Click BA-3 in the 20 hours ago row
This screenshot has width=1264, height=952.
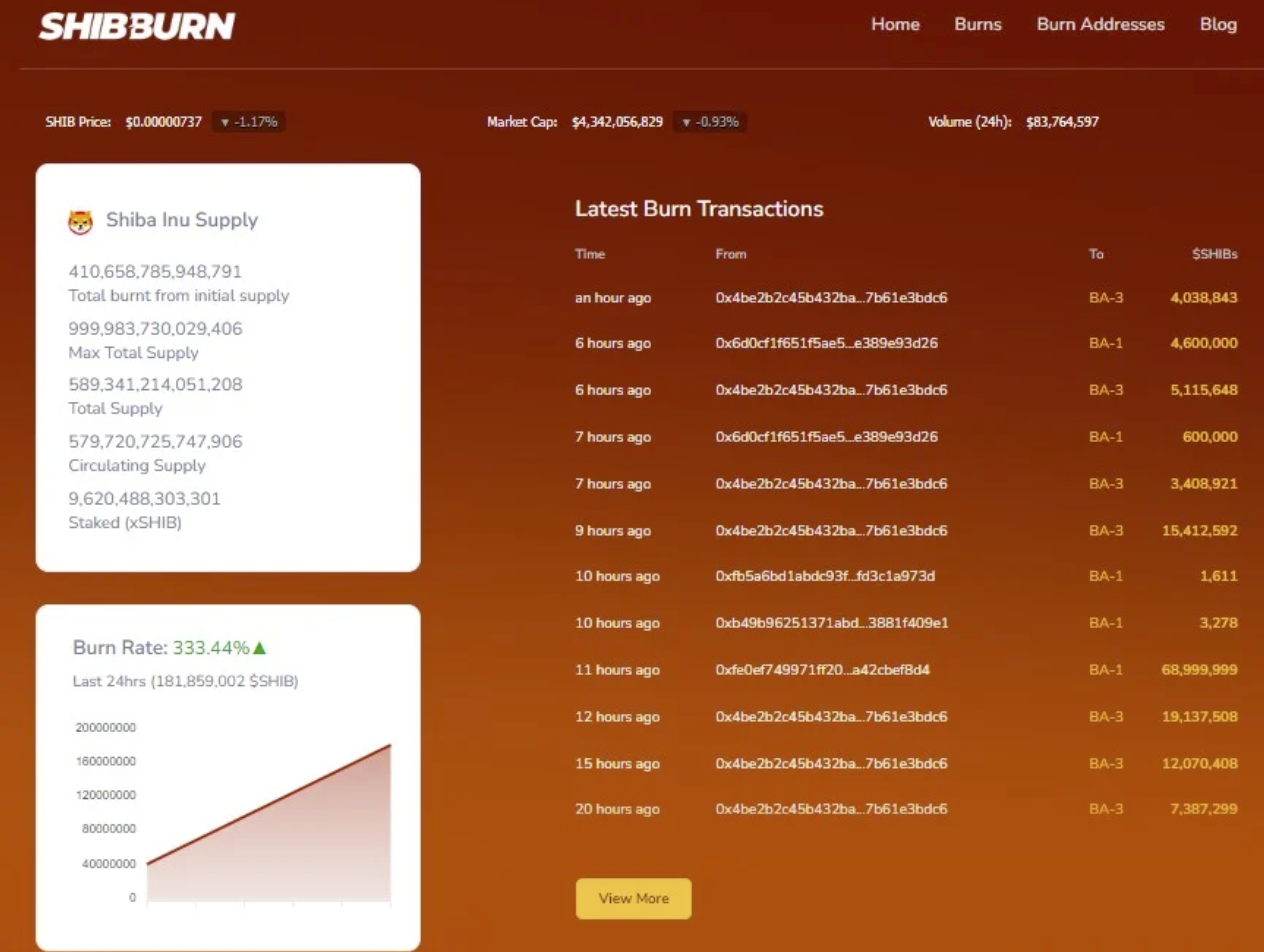tap(1106, 809)
